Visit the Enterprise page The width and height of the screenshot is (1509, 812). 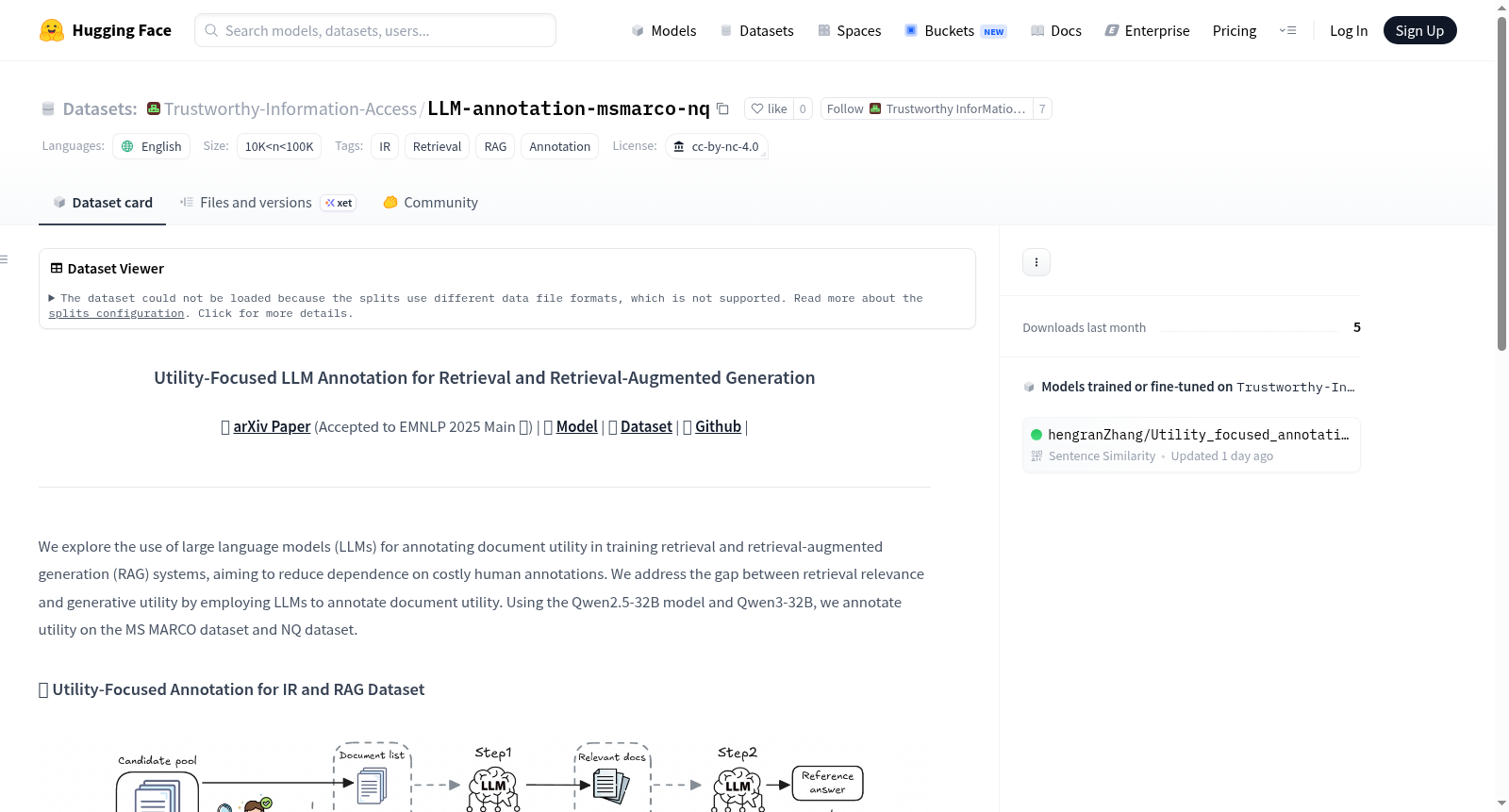coord(1147,30)
